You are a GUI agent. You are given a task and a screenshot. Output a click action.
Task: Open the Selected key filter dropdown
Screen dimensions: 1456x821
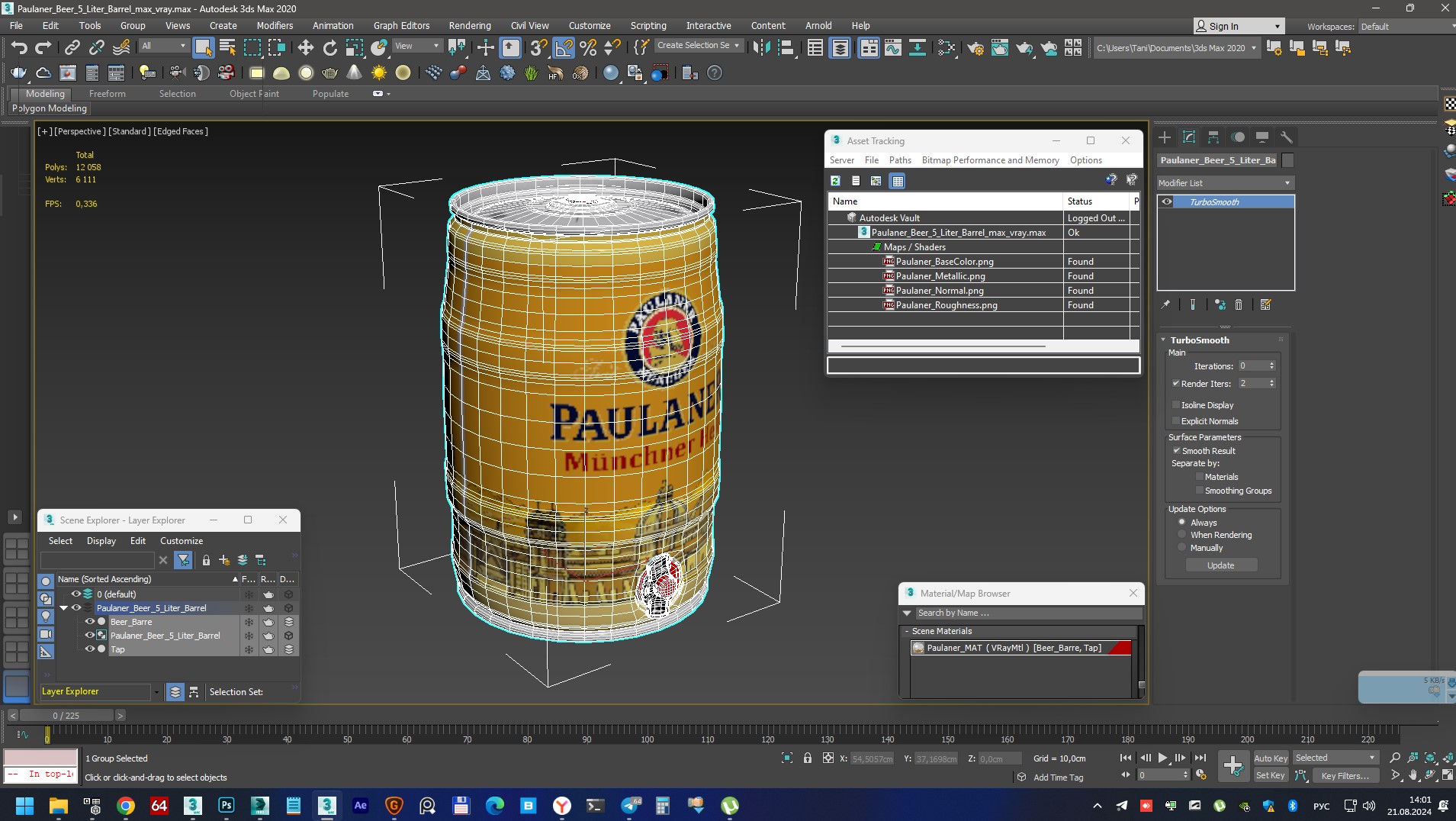click(x=1335, y=758)
